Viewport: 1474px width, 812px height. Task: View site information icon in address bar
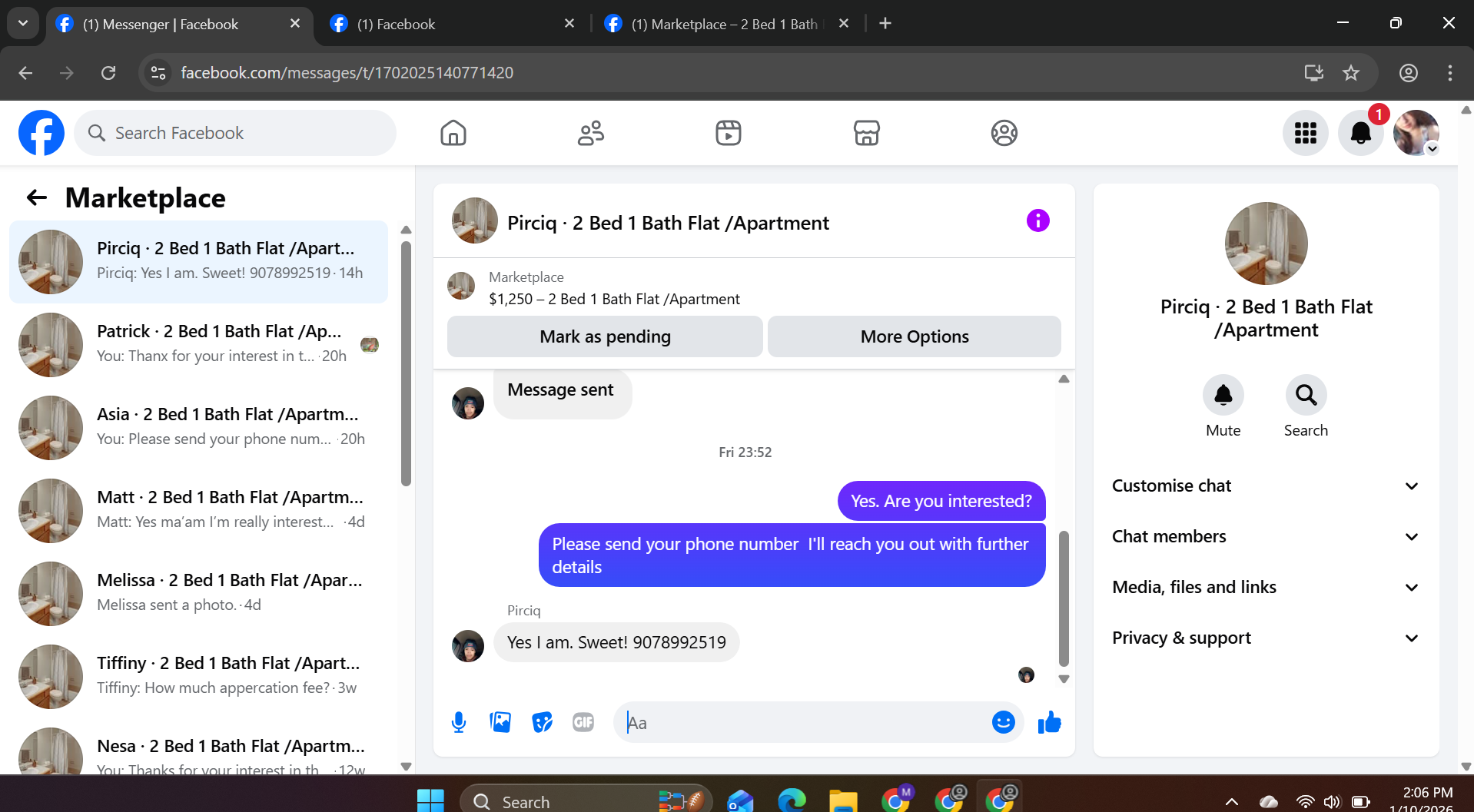point(158,73)
